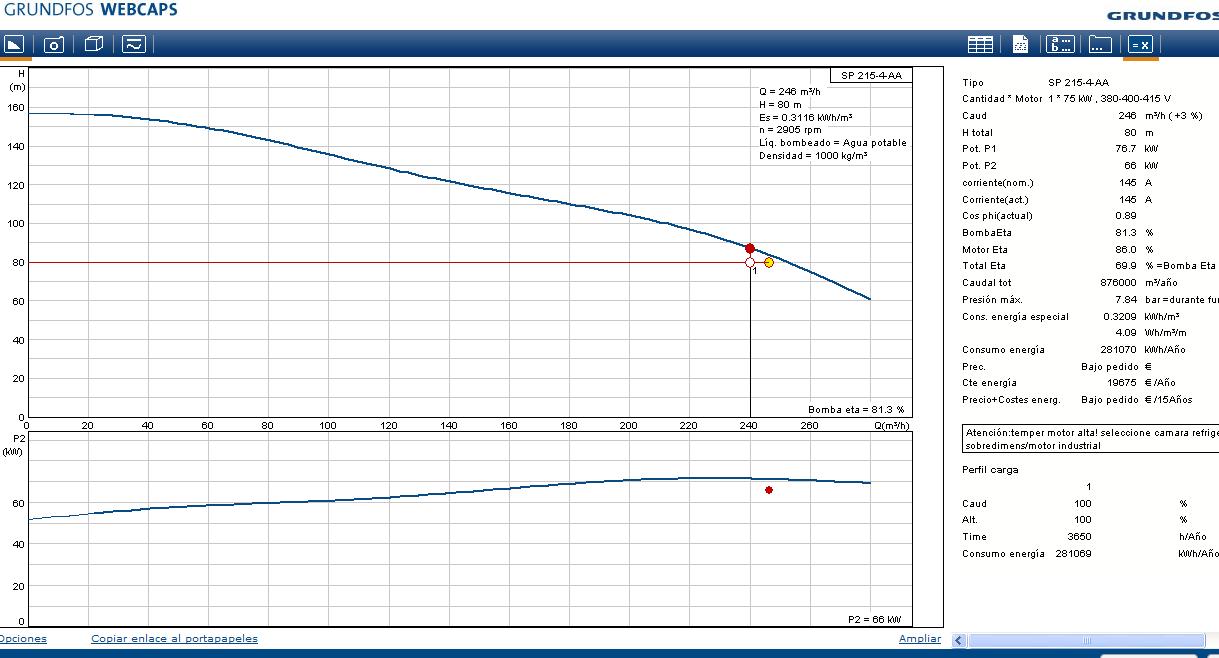Open the data table grid icon
This screenshot has width=1219, height=658.
(x=980, y=44)
